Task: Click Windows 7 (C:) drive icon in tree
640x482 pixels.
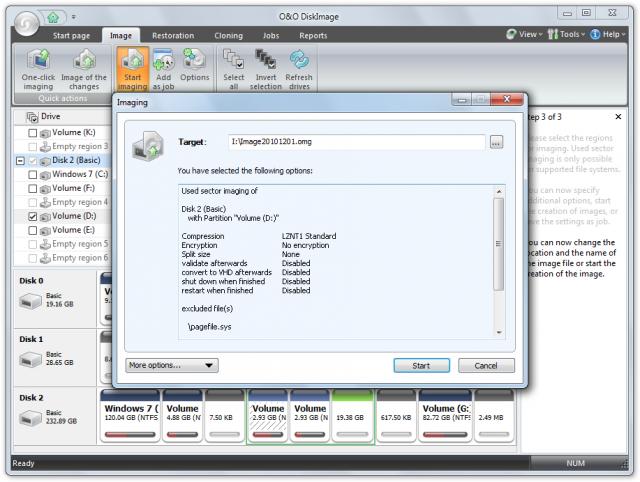Action: point(45,175)
